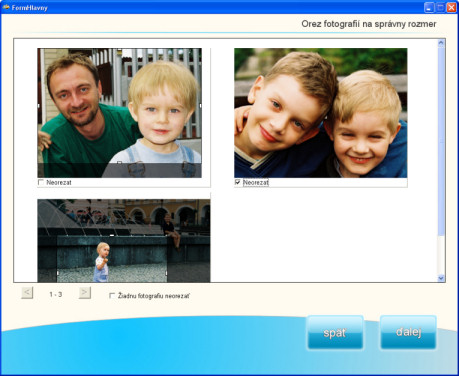
Task: Click the späť button
Action: pos(335,332)
